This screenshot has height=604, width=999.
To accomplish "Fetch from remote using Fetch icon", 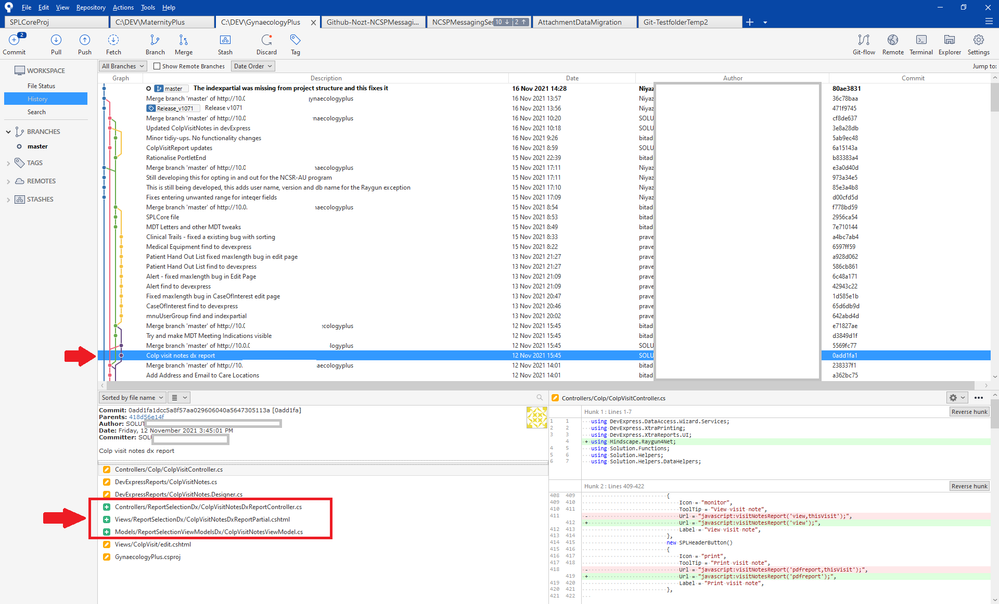I will click(x=113, y=43).
